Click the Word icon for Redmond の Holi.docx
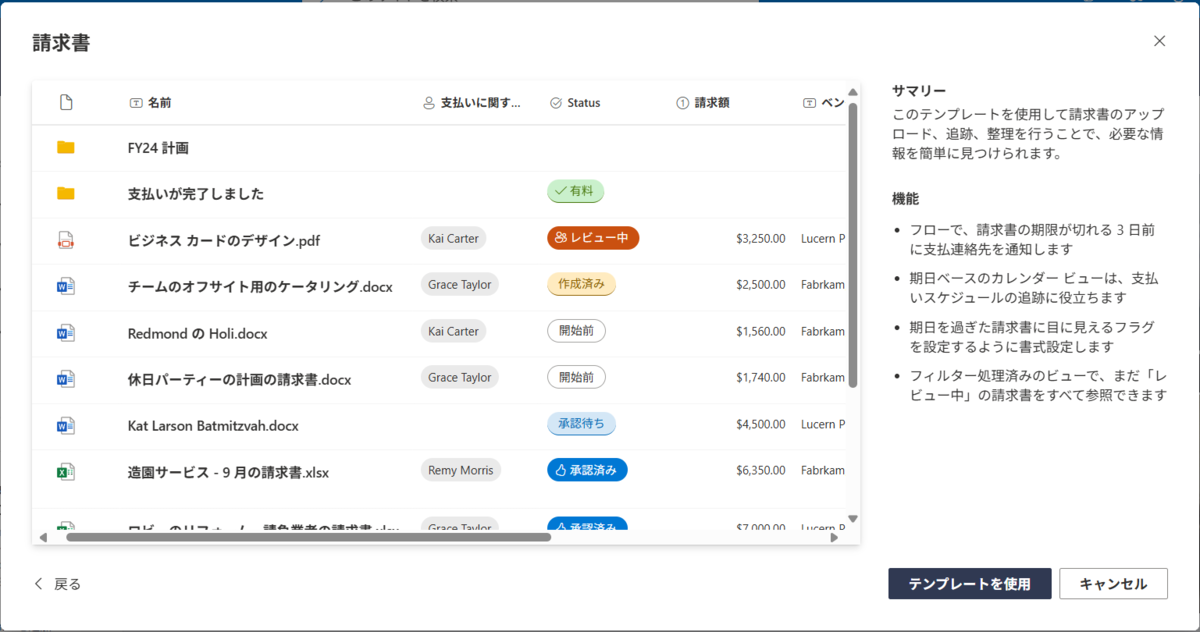 [x=66, y=332]
